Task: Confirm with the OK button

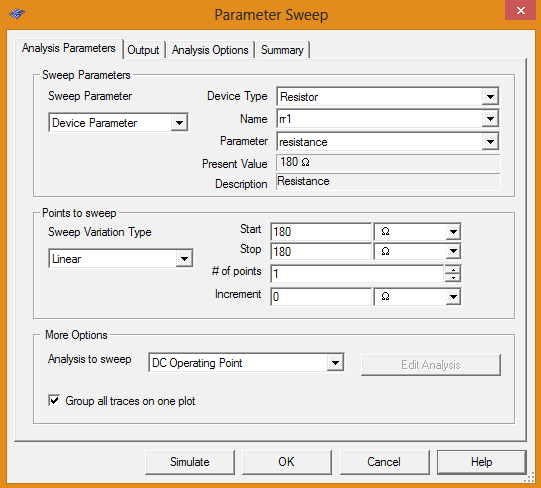Action: coord(286,462)
